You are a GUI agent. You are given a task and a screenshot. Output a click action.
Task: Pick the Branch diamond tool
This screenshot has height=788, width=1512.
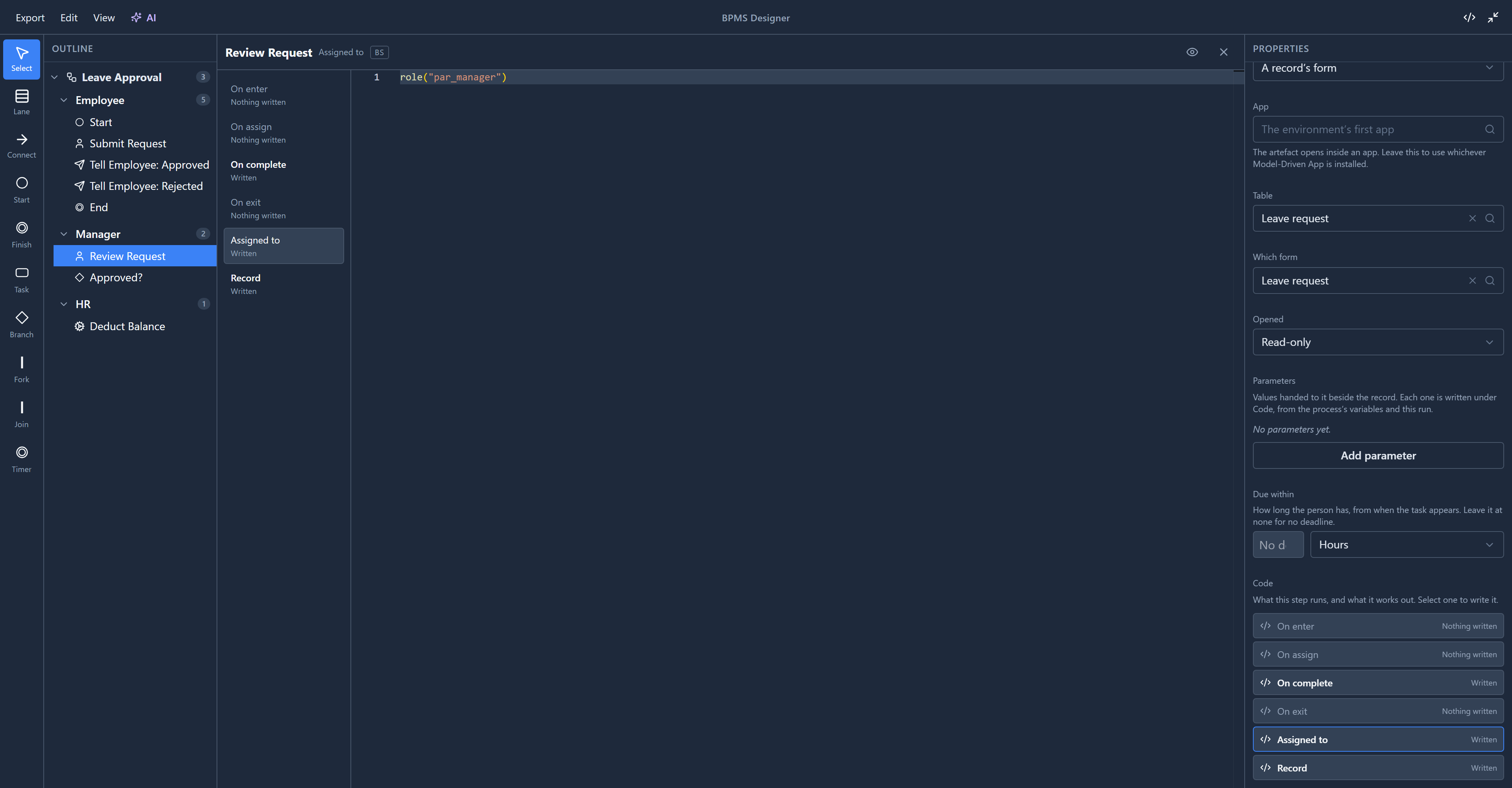pyautogui.click(x=22, y=325)
